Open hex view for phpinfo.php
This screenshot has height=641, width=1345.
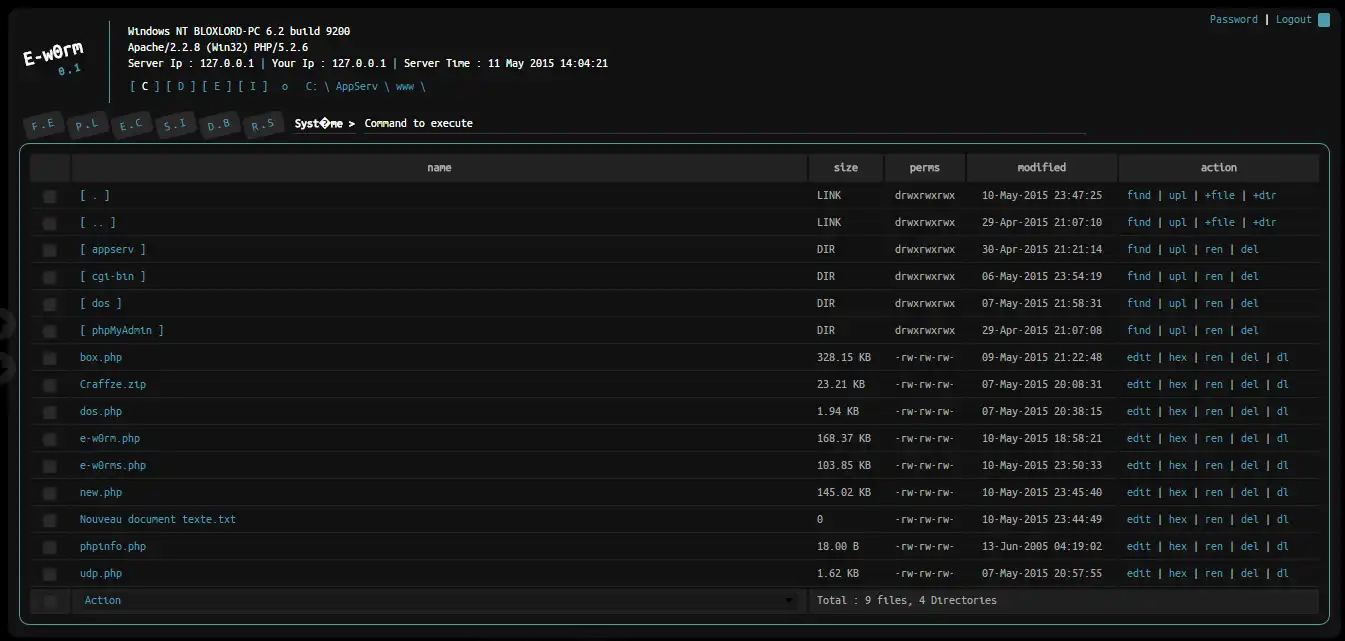(x=1178, y=546)
